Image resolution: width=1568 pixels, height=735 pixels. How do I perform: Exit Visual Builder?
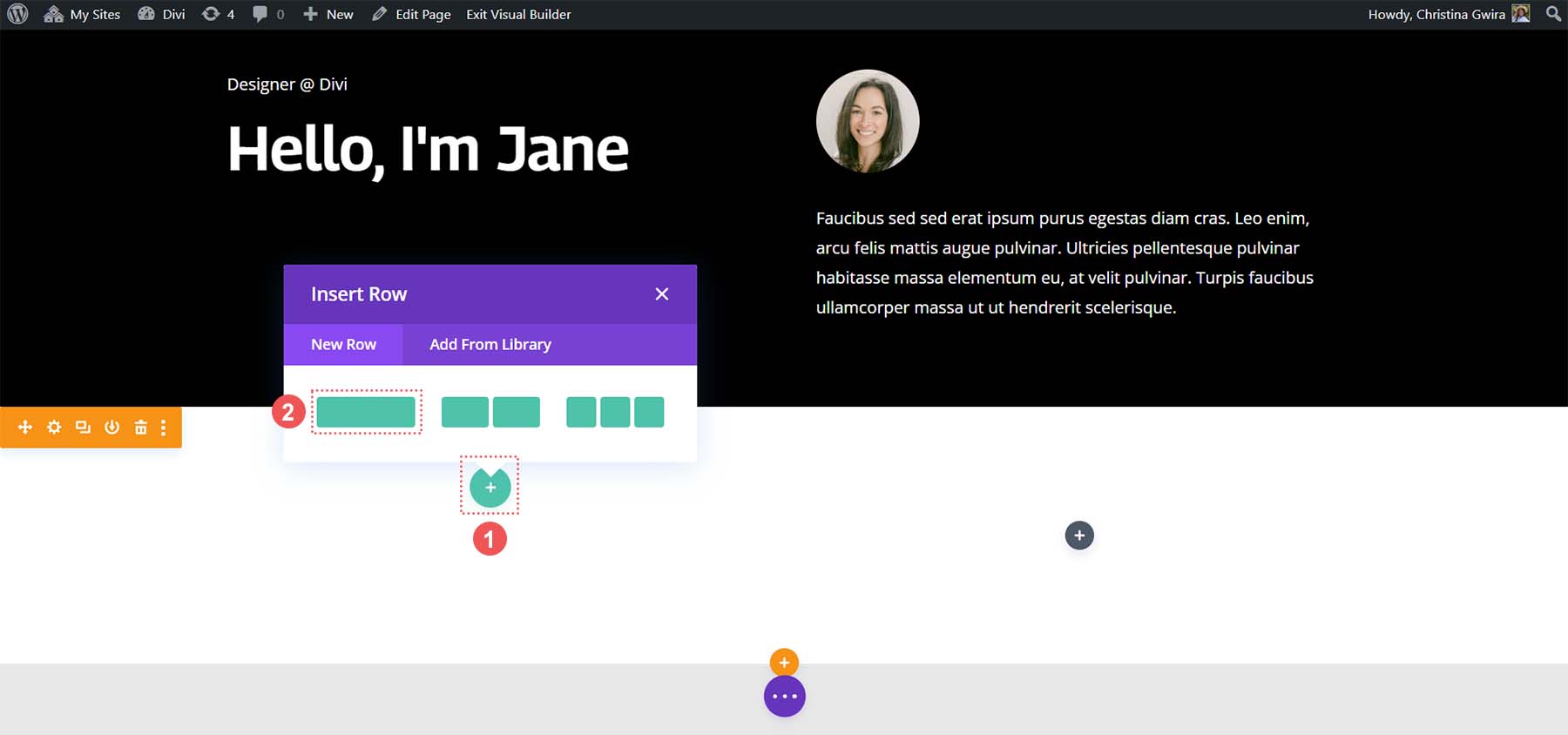(x=518, y=14)
